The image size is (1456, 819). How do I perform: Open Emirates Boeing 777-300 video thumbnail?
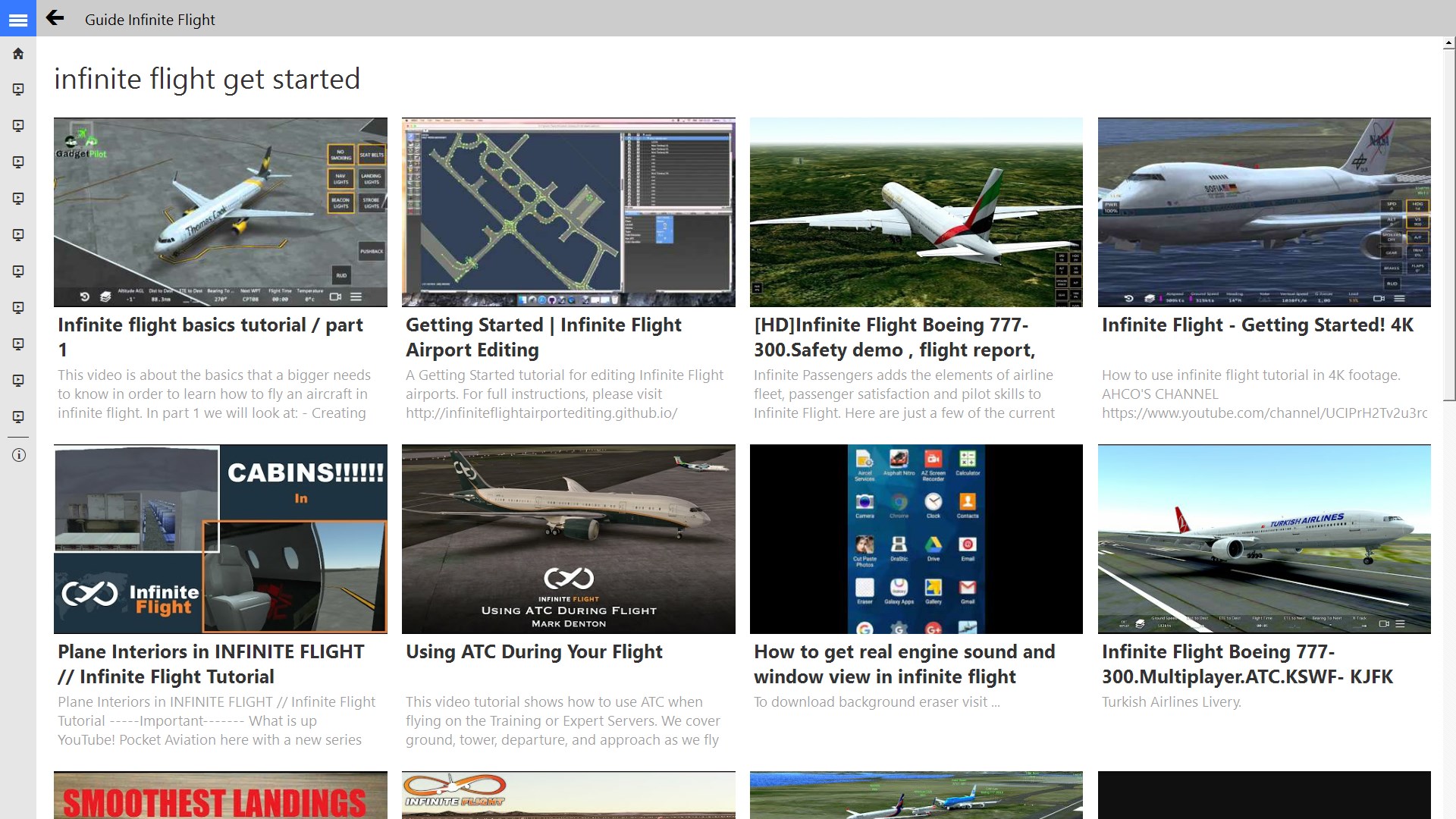coord(916,212)
